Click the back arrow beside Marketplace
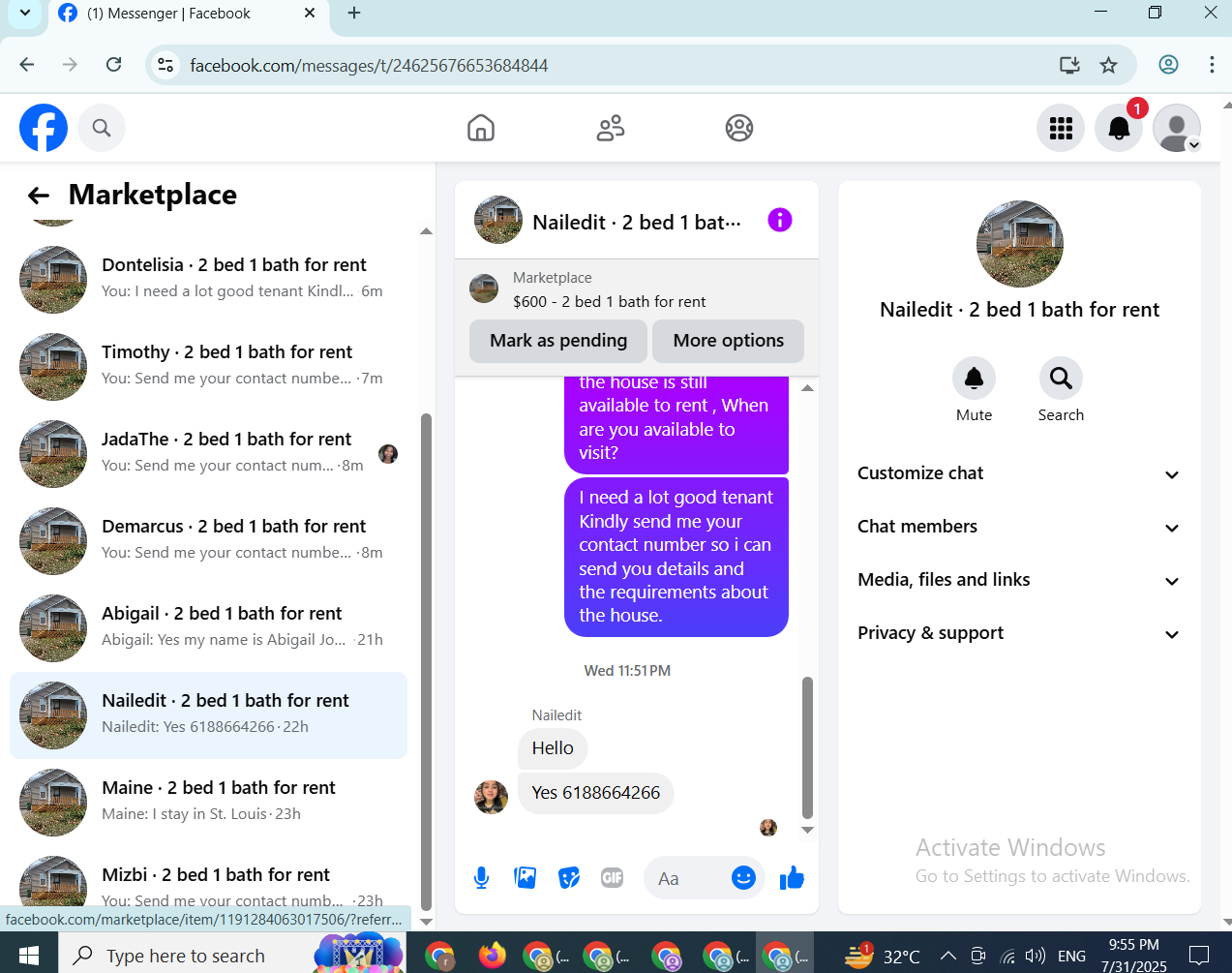 pyautogui.click(x=39, y=196)
